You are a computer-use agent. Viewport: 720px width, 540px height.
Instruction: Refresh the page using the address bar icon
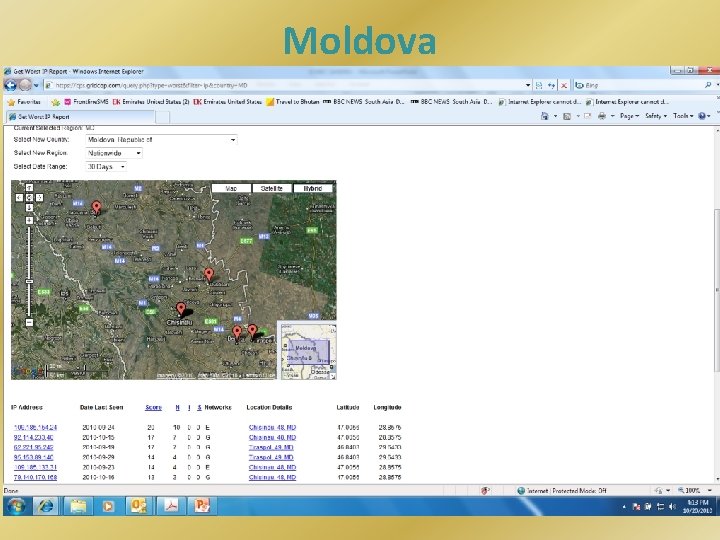coord(551,85)
